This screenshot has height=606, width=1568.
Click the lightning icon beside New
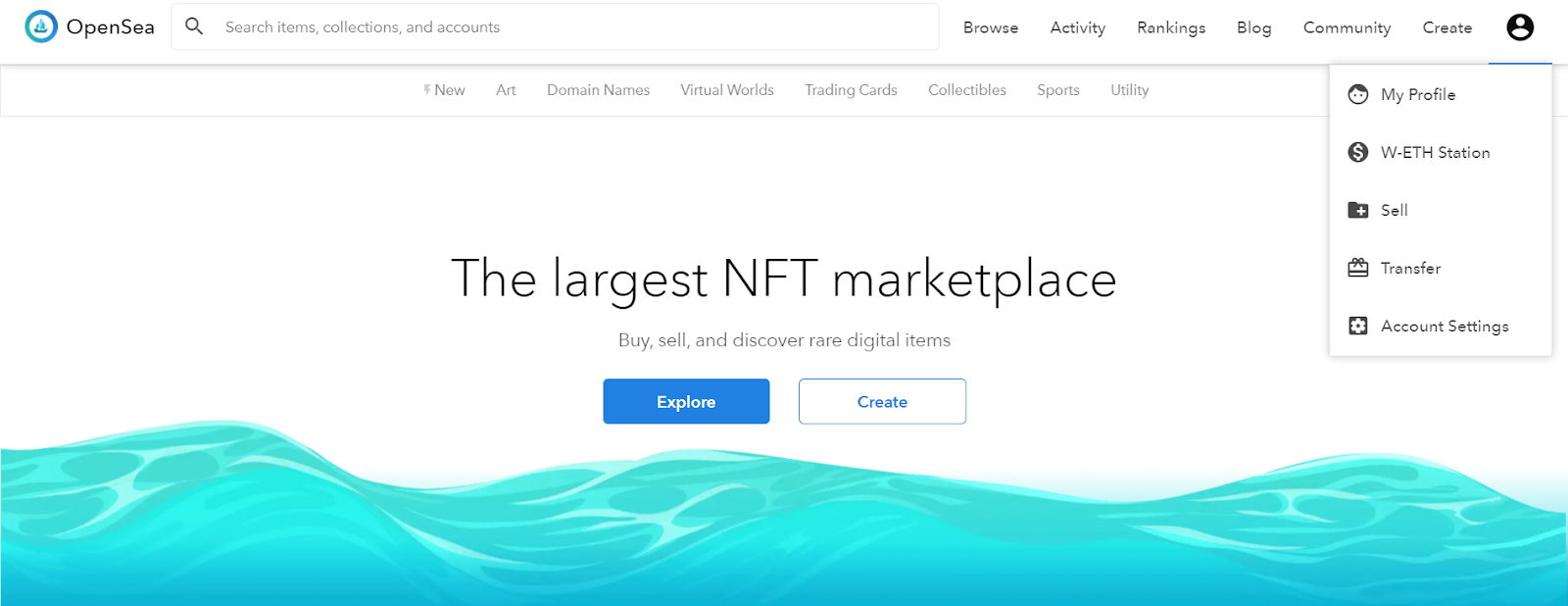click(x=427, y=89)
